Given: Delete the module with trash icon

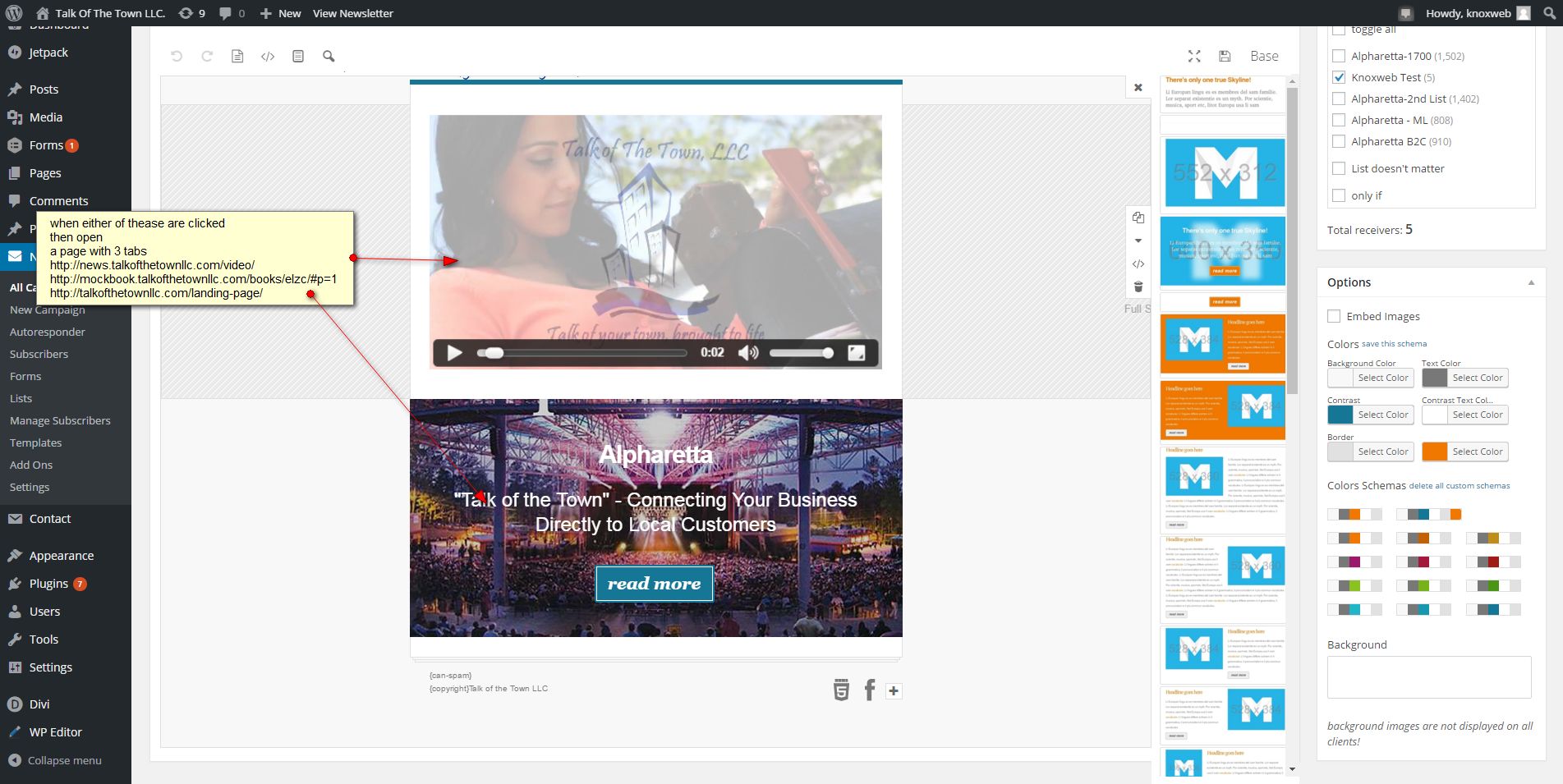Looking at the screenshot, I should (x=1138, y=287).
